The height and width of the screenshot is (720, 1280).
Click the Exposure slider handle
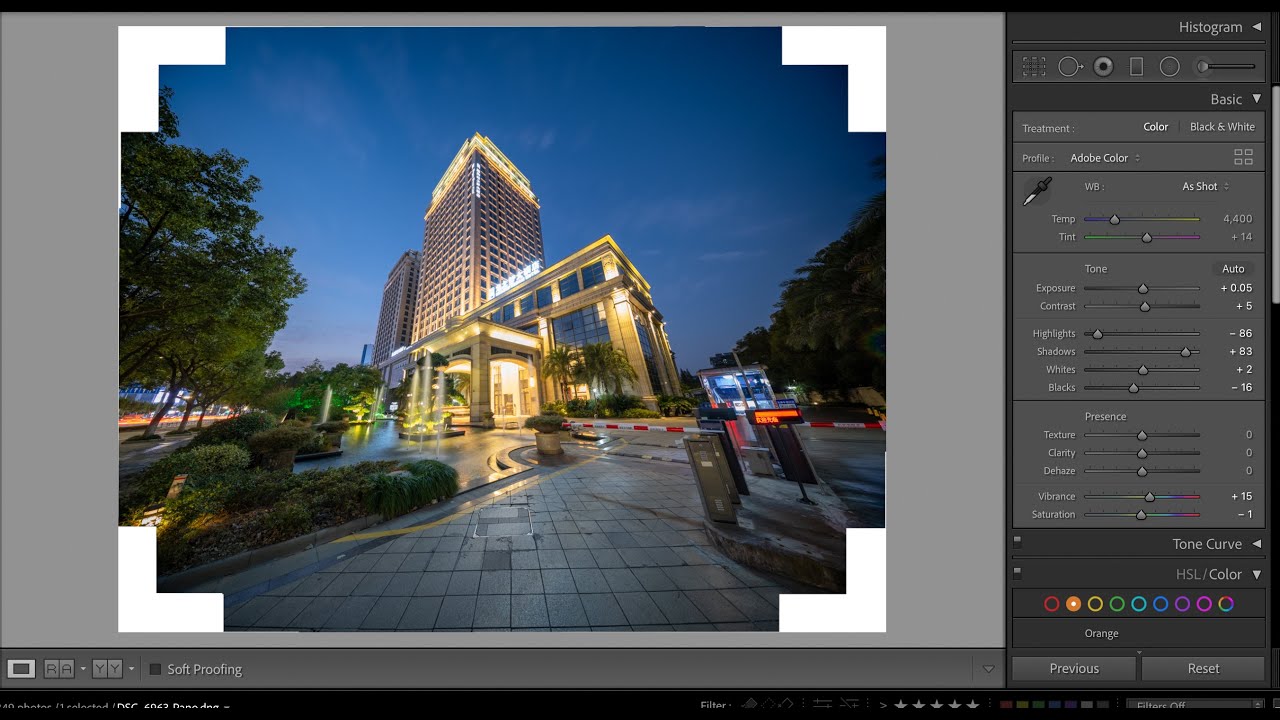point(1143,289)
